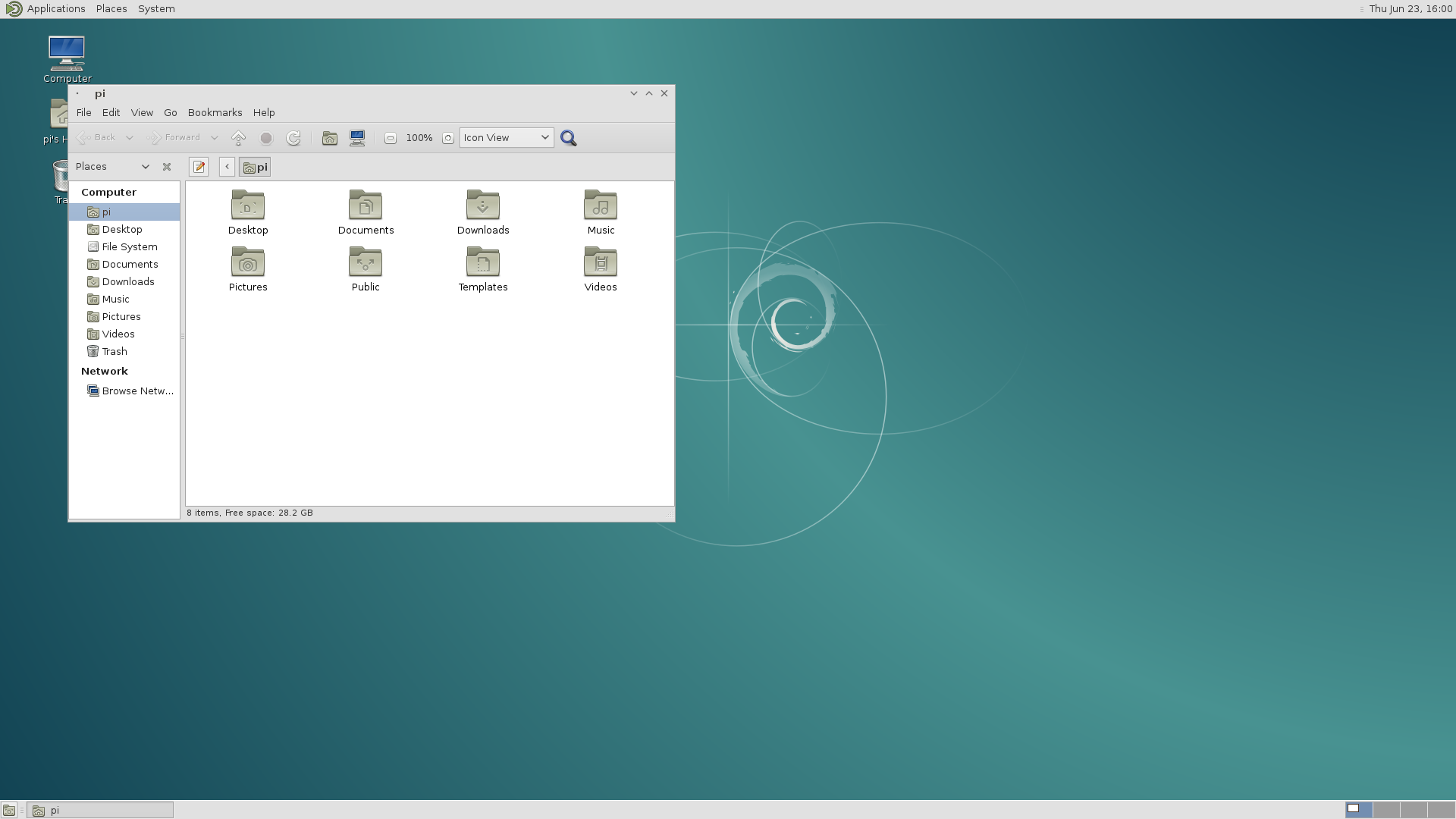
Task: Click the path bar left scroll arrow
Action: click(x=227, y=167)
